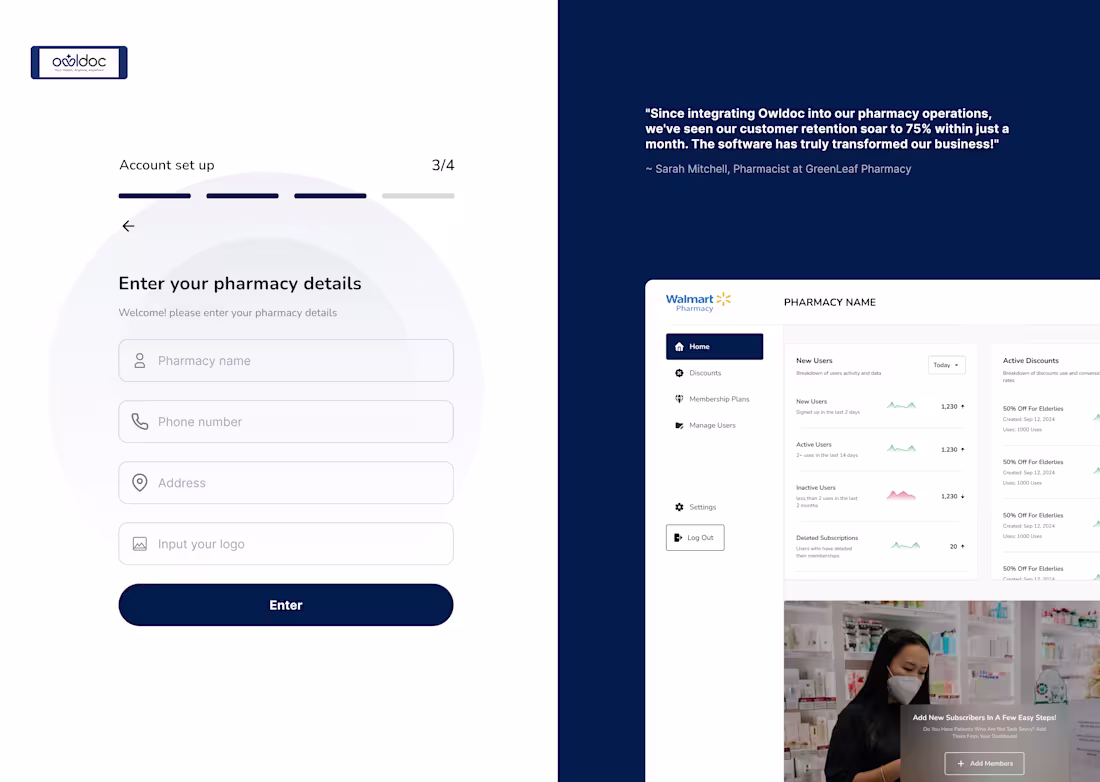The image size is (1100, 782).
Task: Click the image icon in logo field
Action: click(x=140, y=544)
